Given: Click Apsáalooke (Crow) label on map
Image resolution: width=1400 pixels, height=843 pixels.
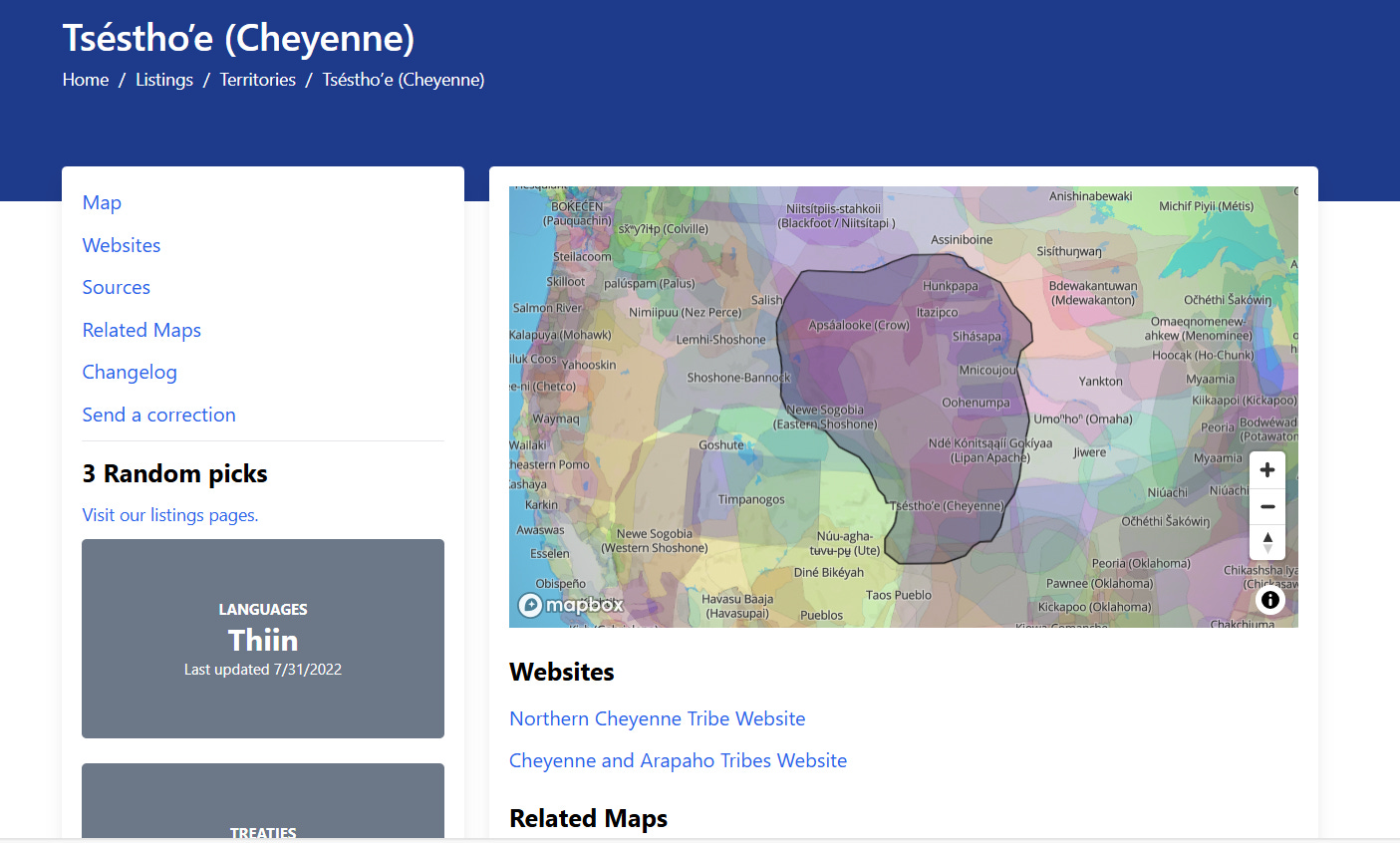Looking at the screenshot, I should [x=859, y=325].
